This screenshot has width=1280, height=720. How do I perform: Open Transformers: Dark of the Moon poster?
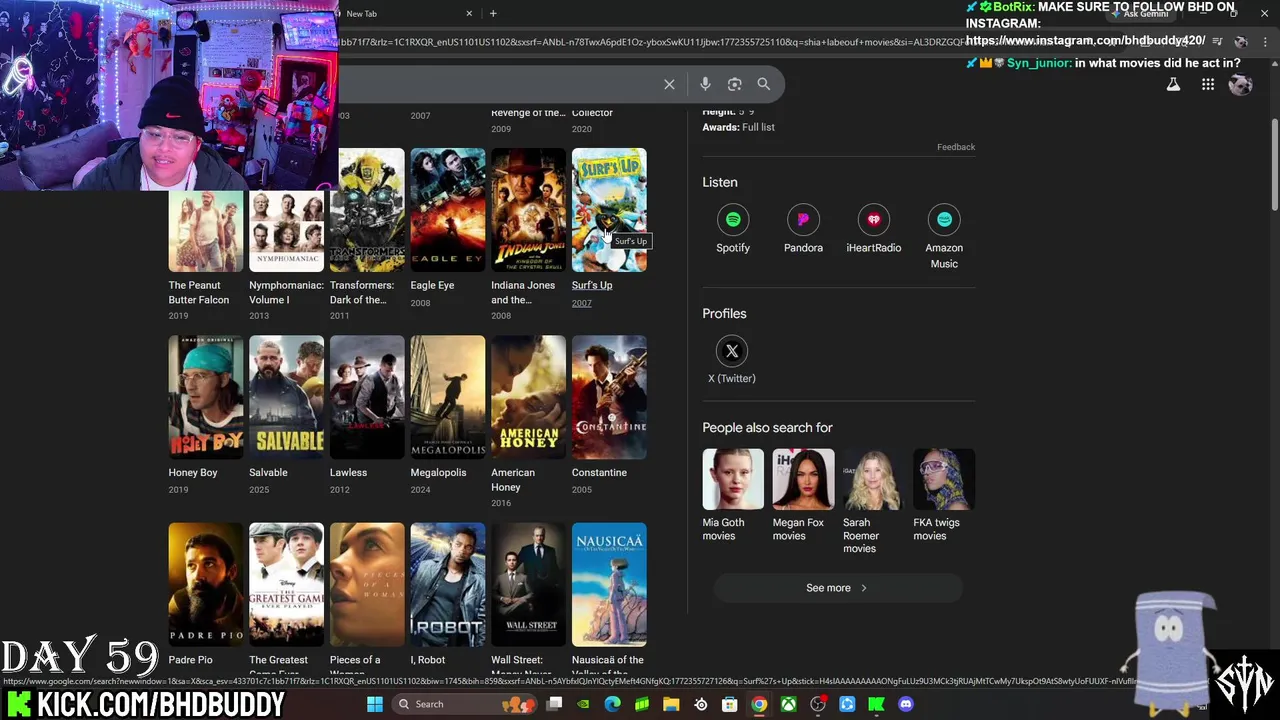pos(367,210)
